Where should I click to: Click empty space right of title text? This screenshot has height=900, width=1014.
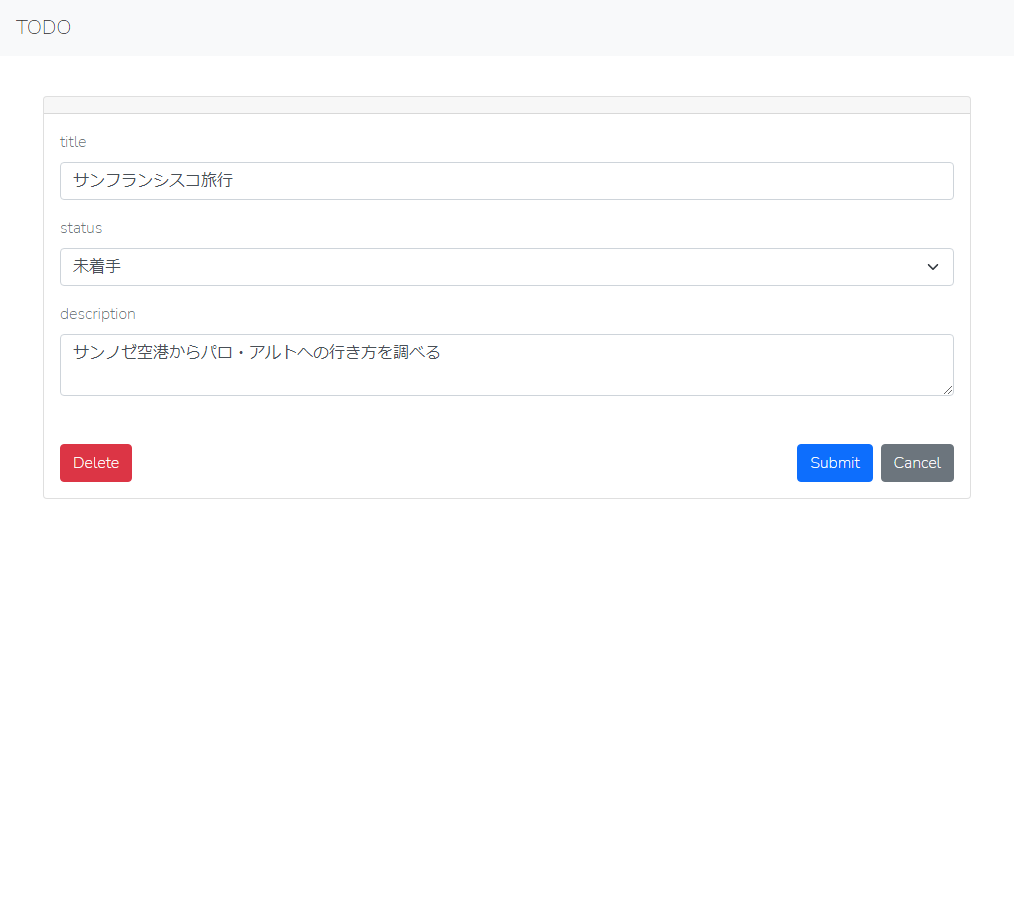600,181
